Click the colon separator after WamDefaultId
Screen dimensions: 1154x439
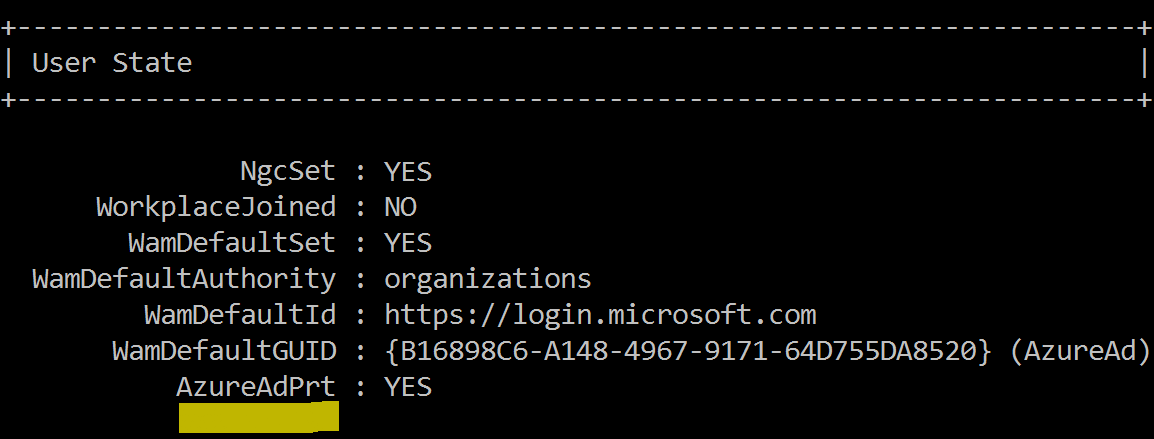361,317
